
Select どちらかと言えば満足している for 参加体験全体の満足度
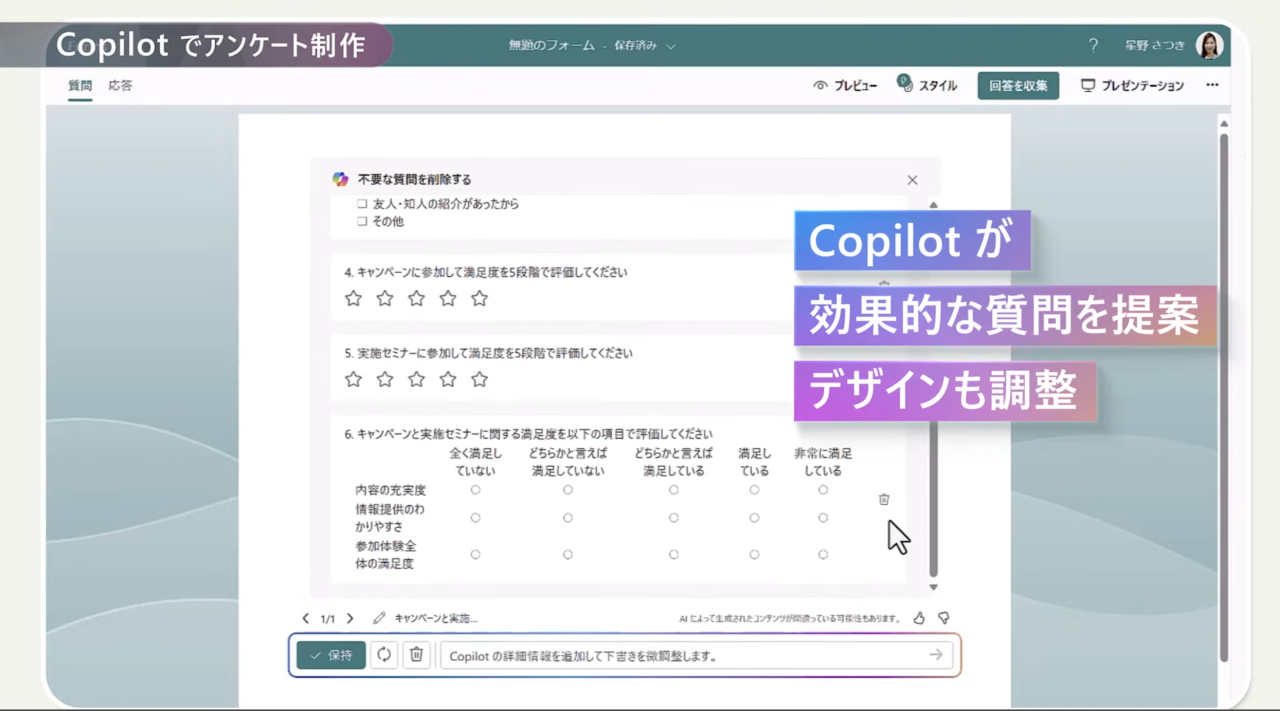coord(673,554)
